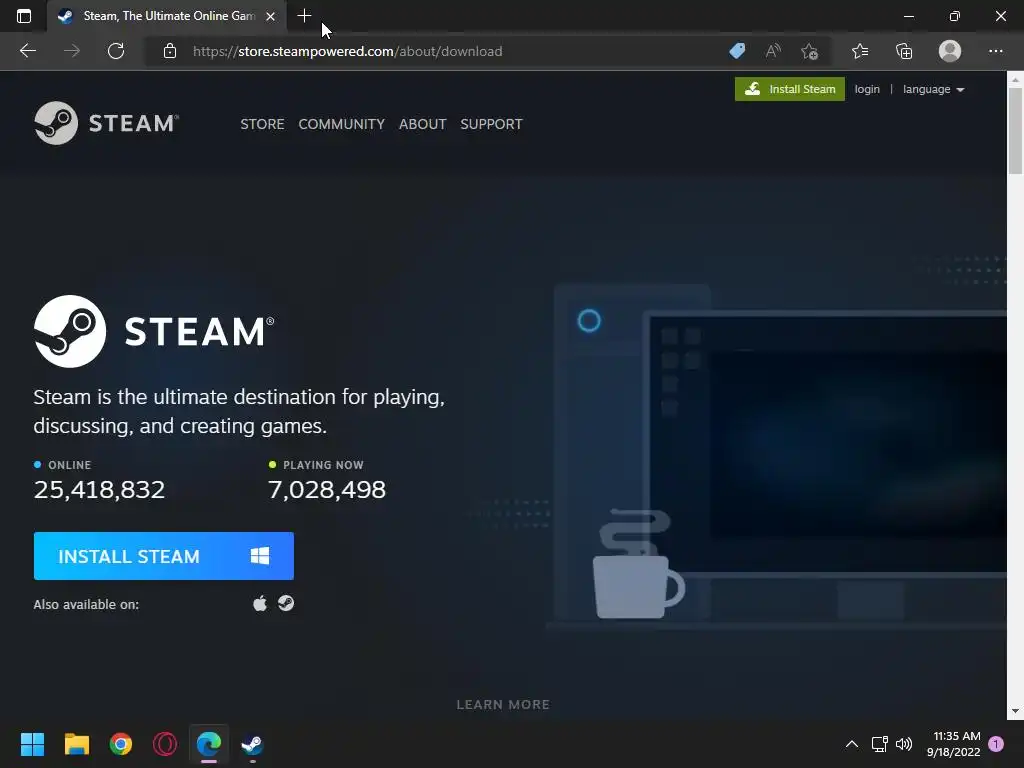
Task: Open Edge Settings and more menu
Action: coord(995,51)
